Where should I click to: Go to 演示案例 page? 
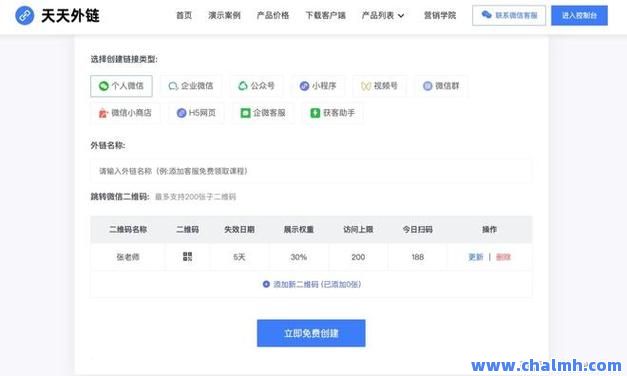point(224,16)
